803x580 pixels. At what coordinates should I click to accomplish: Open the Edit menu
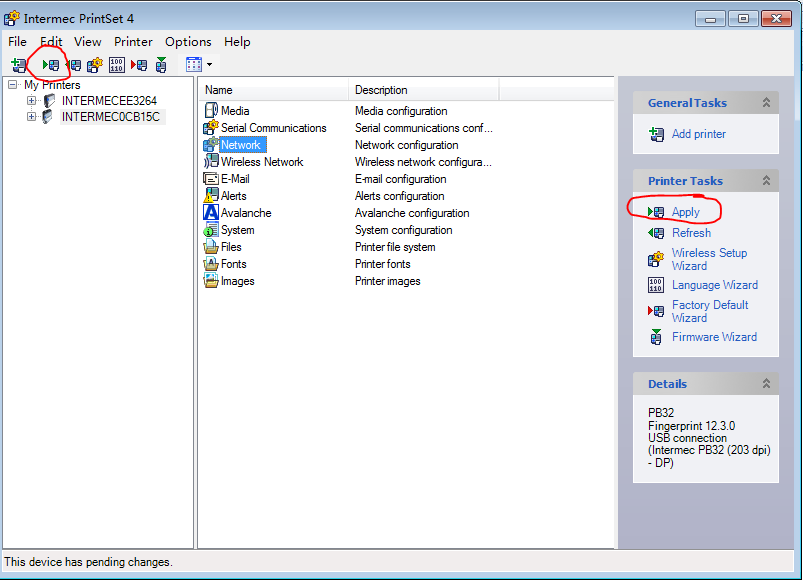tap(51, 42)
